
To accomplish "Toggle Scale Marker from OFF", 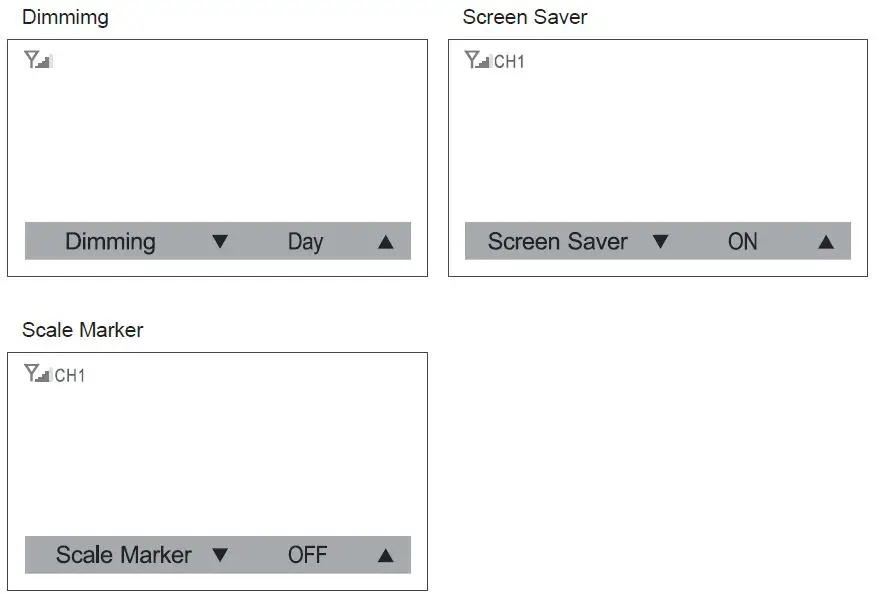I will click(308, 555).
